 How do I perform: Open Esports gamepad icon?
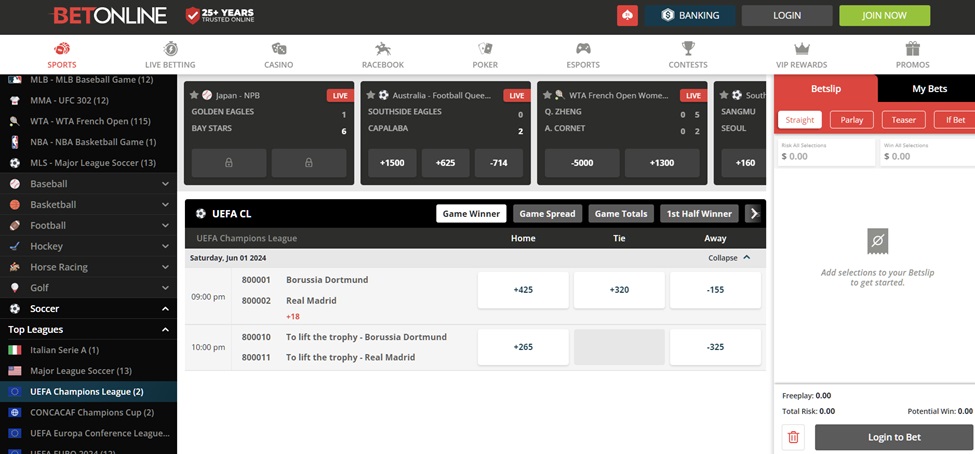[x=583, y=49]
